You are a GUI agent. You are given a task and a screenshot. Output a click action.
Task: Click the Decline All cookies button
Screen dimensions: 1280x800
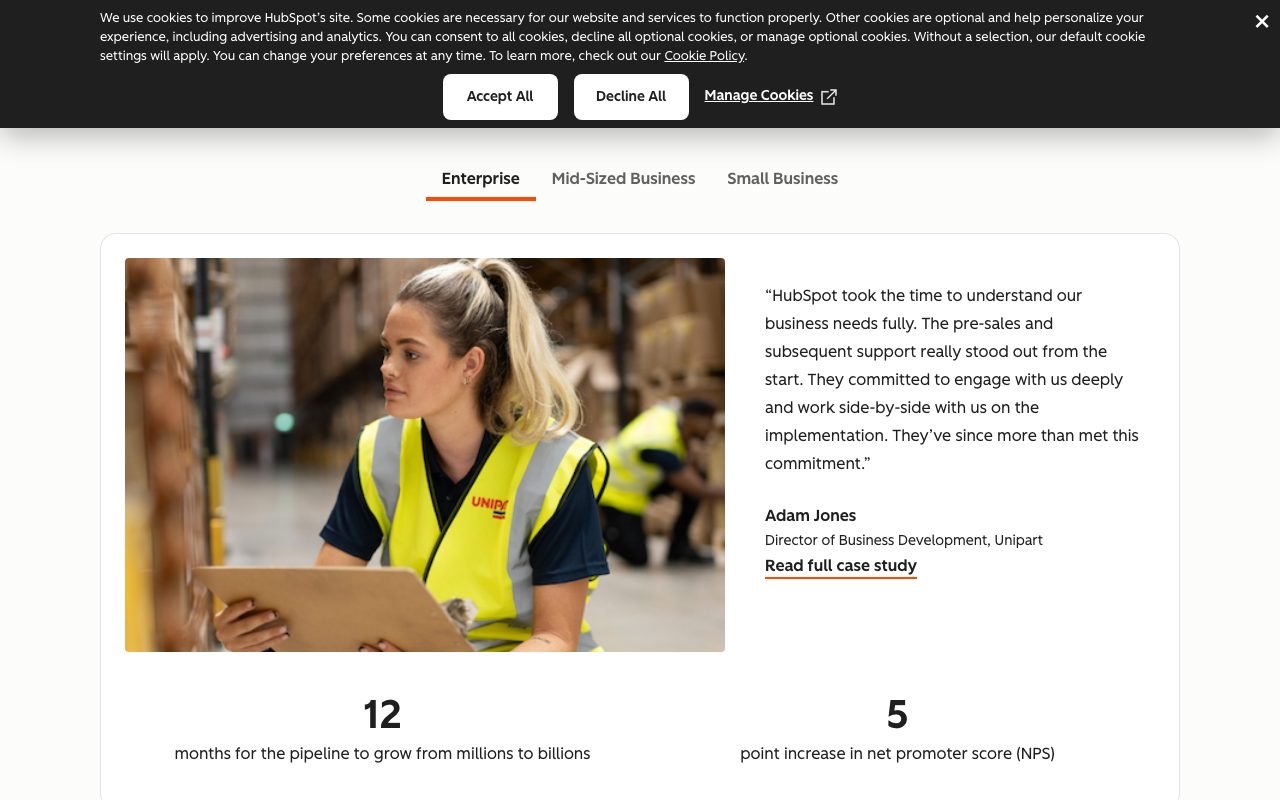(x=631, y=97)
